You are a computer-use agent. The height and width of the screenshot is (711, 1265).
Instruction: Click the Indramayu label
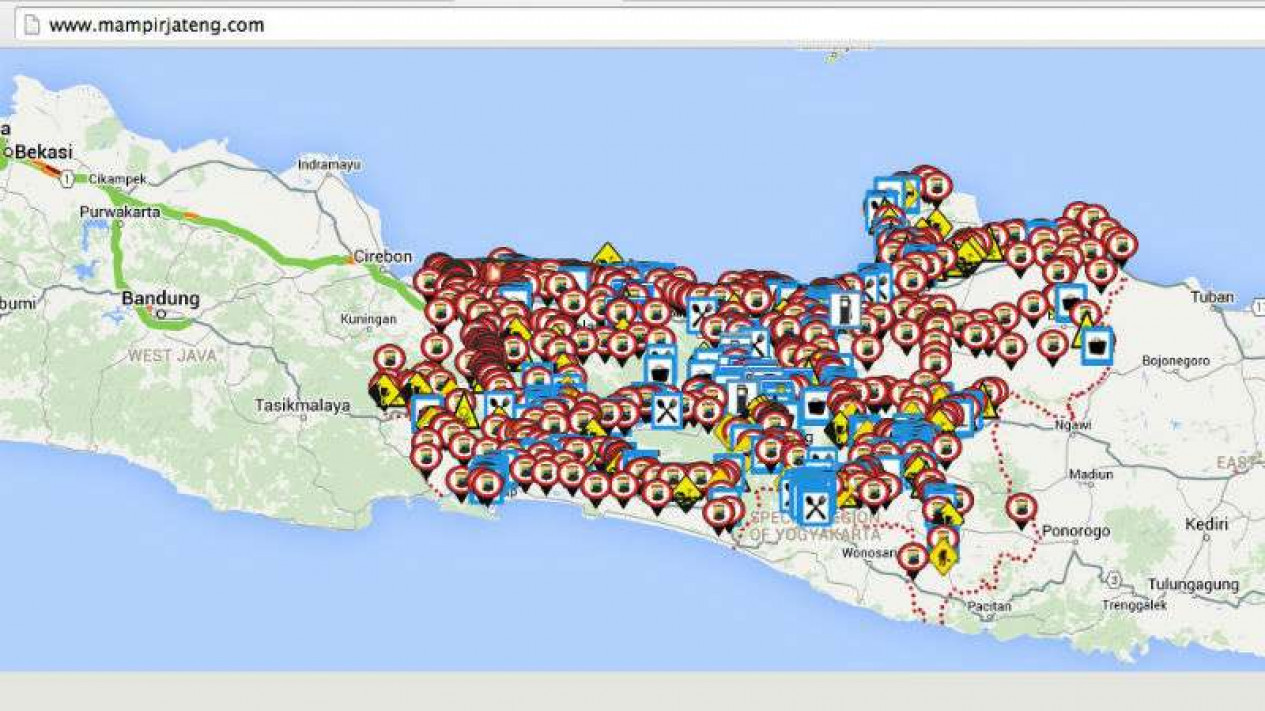[x=328, y=164]
